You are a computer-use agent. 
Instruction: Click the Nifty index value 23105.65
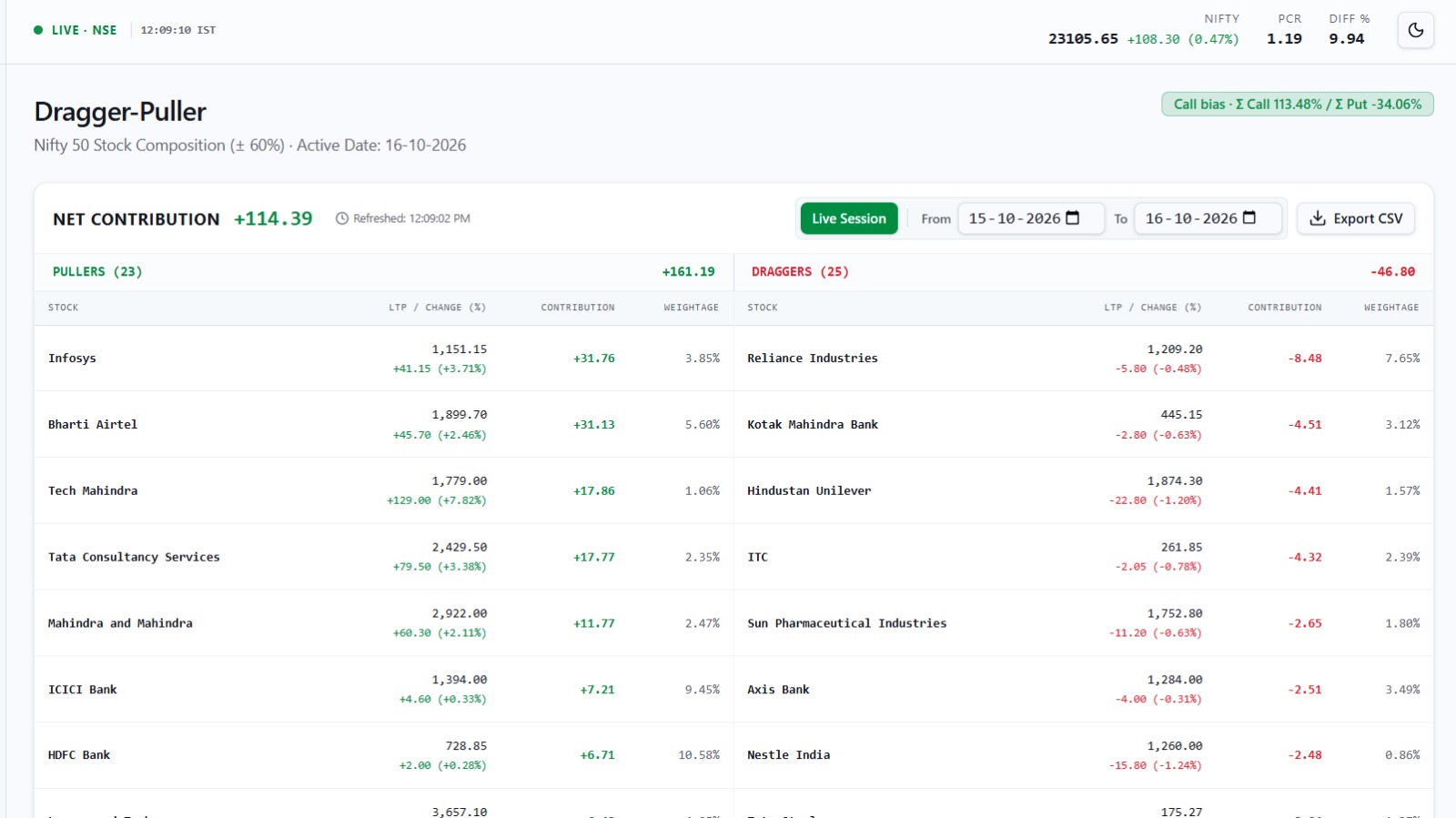tap(1083, 39)
